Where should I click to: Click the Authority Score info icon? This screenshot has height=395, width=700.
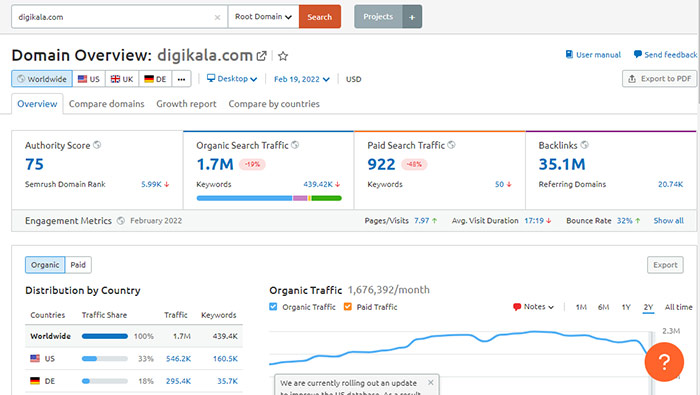pos(97,145)
